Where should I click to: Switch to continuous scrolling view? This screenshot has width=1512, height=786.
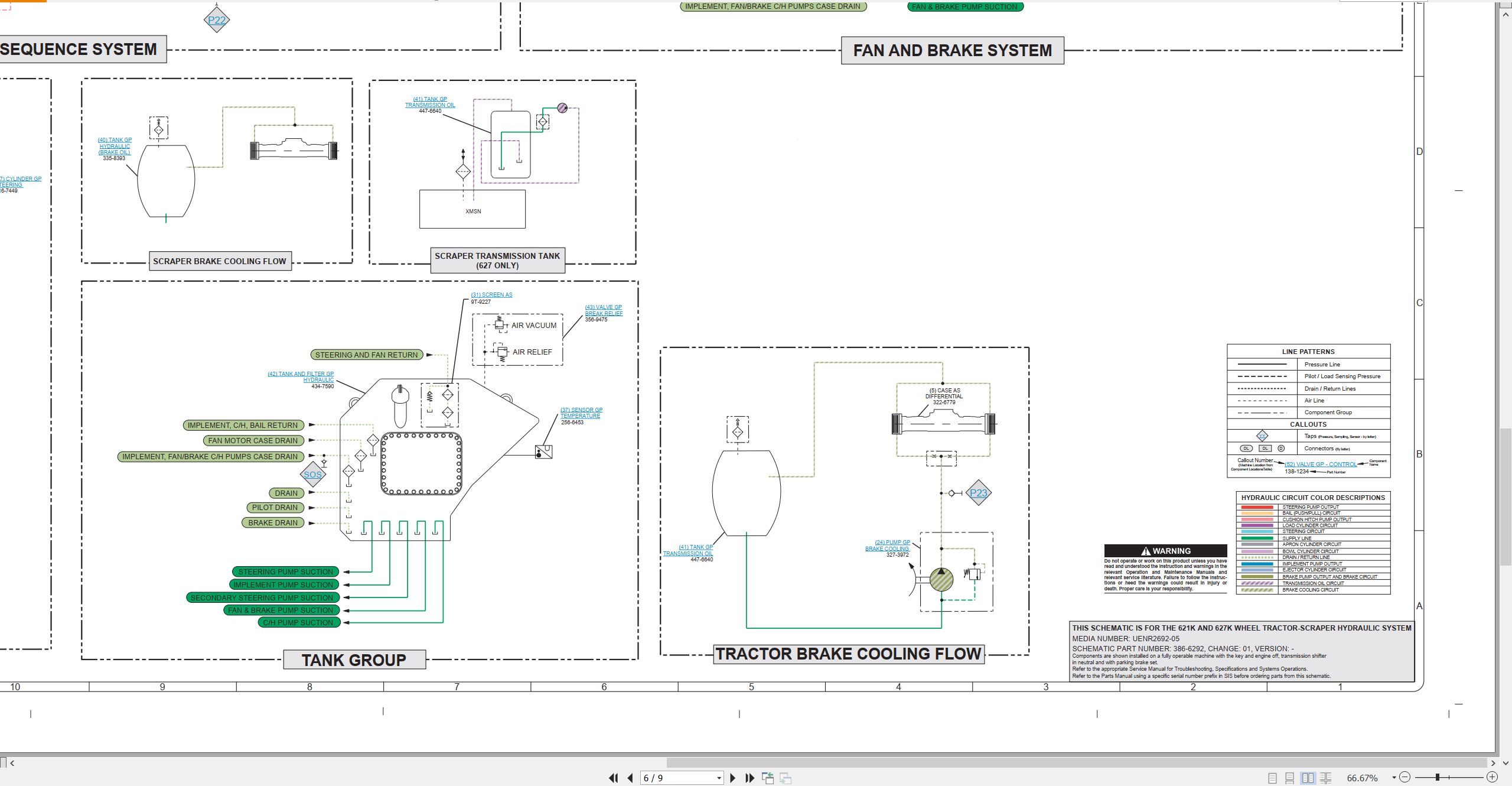point(1290,778)
